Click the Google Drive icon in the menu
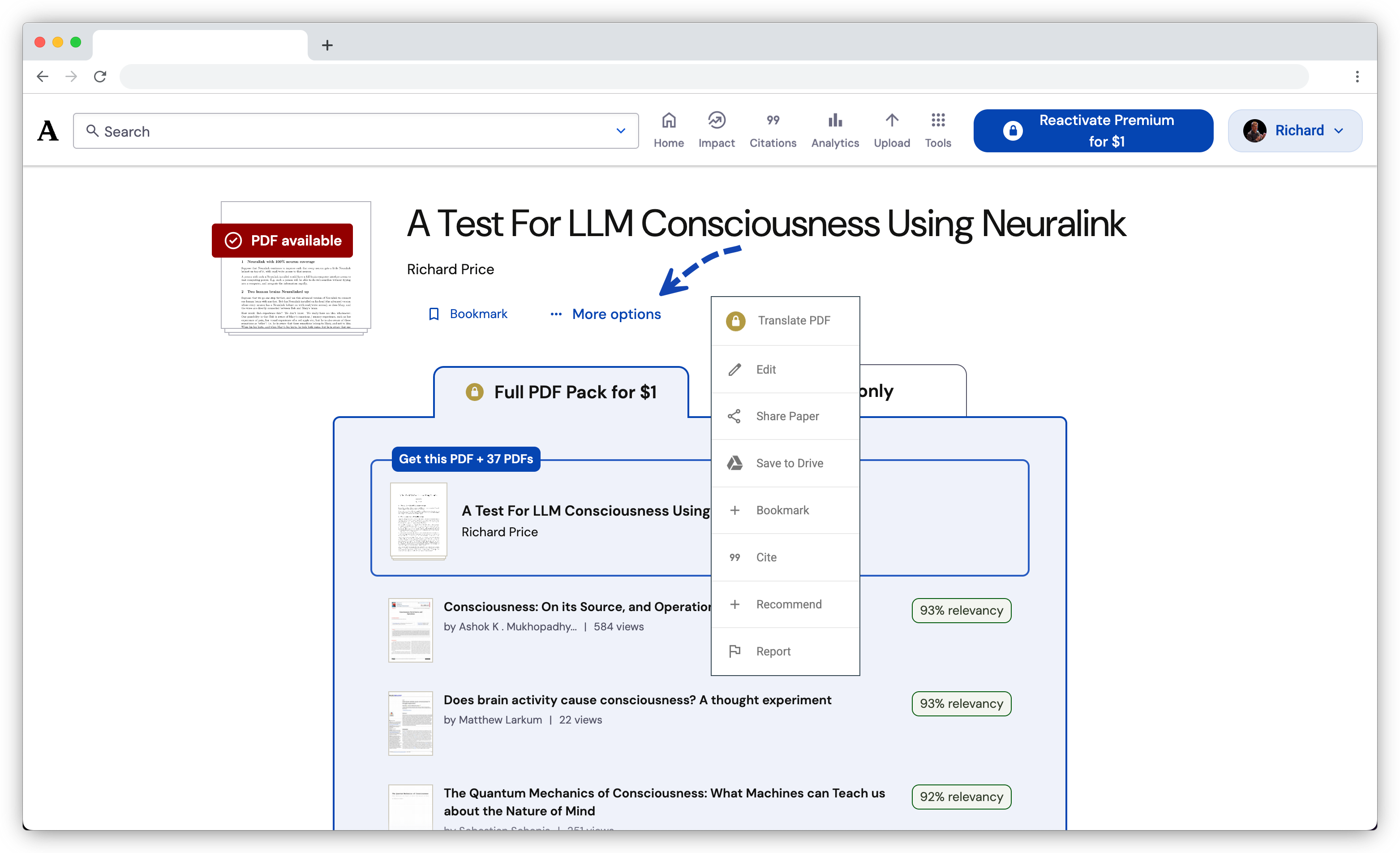1400x853 pixels. pyautogui.click(x=734, y=463)
